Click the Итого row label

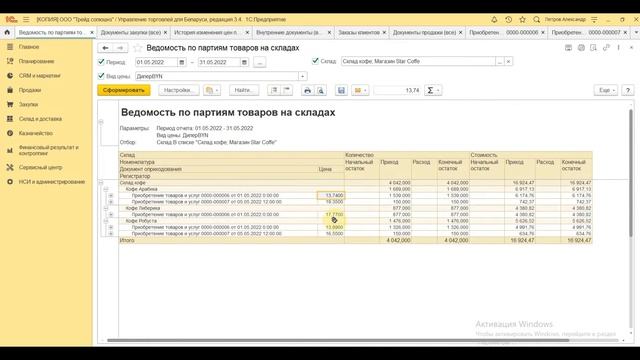tap(127, 240)
